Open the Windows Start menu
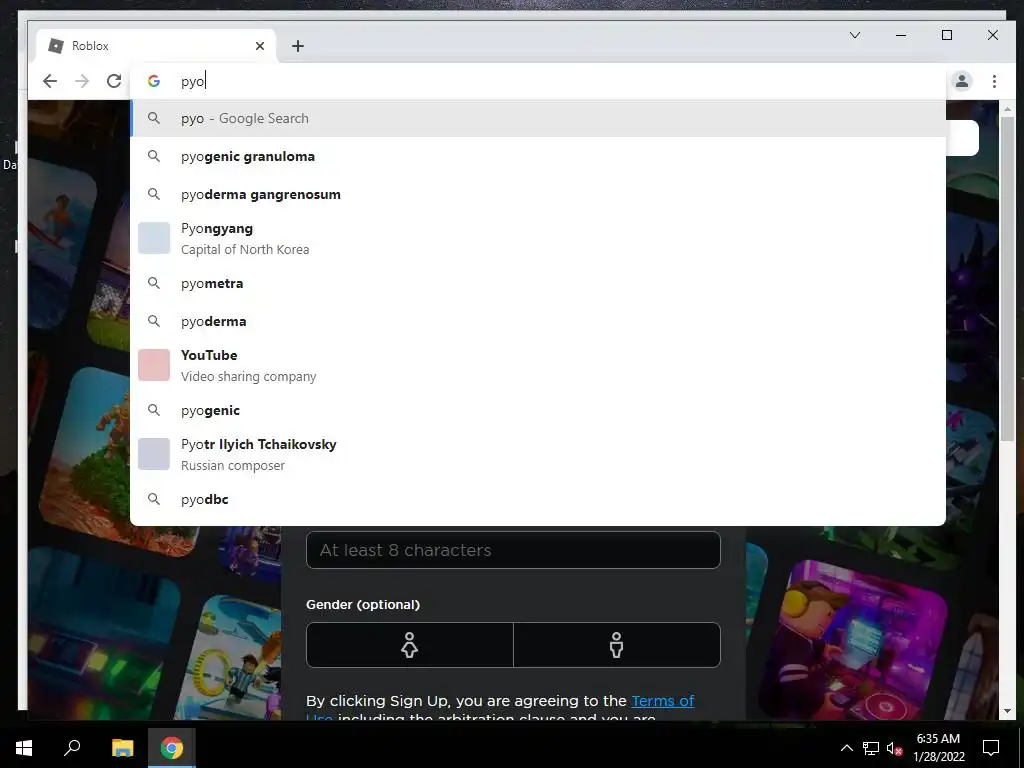Image resolution: width=1024 pixels, height=768 pixels. 24,748
